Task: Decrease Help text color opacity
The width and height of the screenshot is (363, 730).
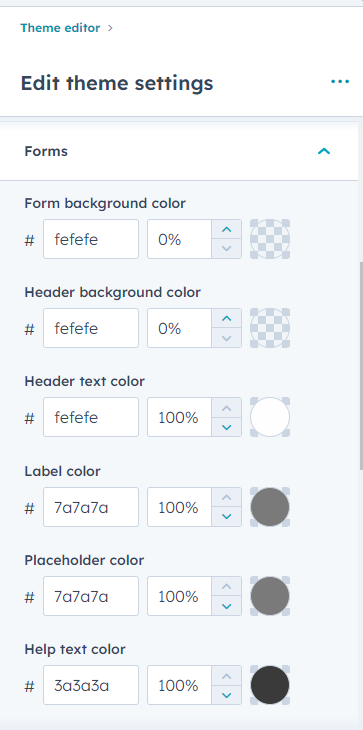Action: [x=227, y=695]
